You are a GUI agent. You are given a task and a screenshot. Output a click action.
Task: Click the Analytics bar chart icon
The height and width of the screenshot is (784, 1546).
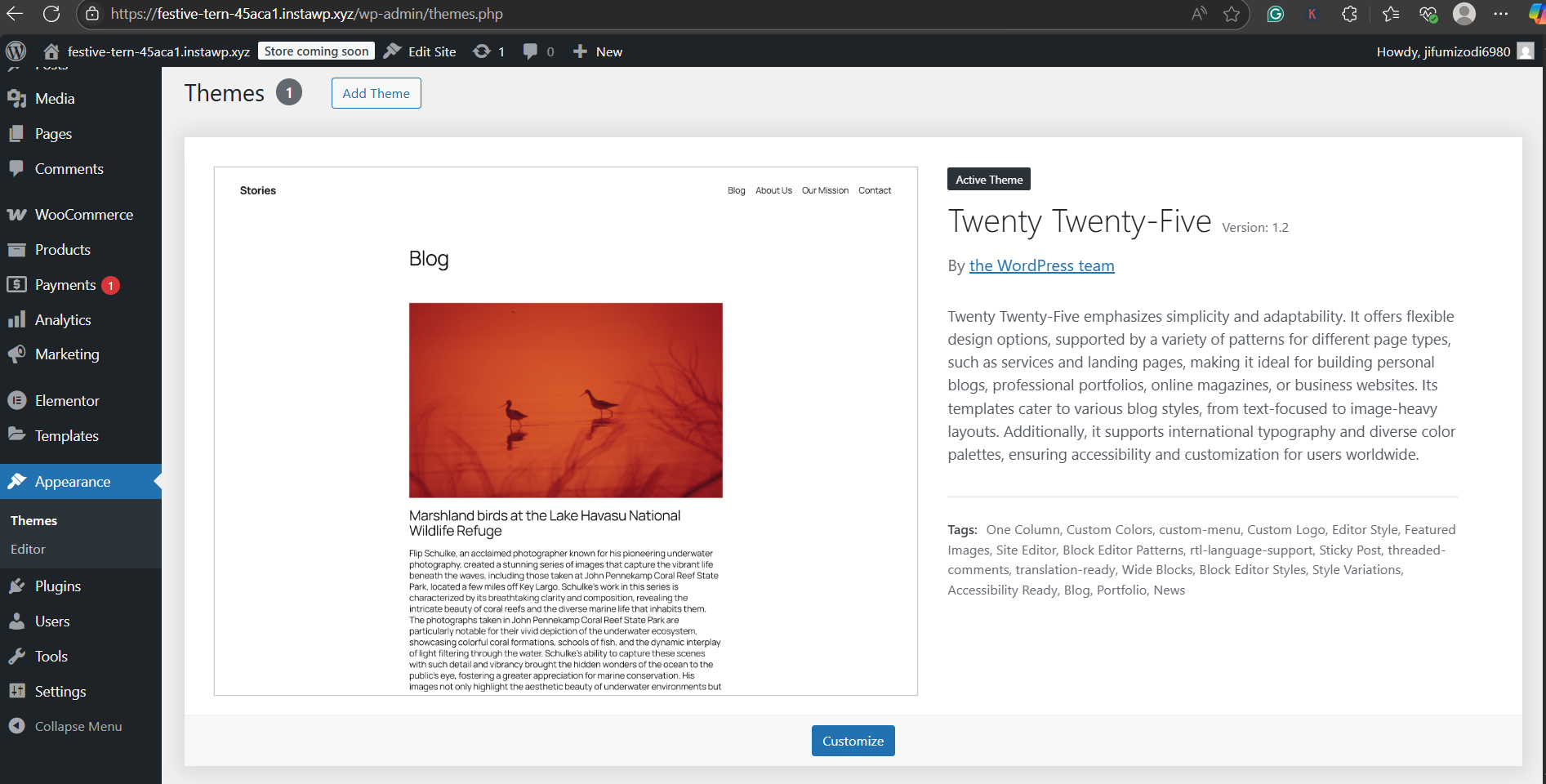[x=16, y=319]
